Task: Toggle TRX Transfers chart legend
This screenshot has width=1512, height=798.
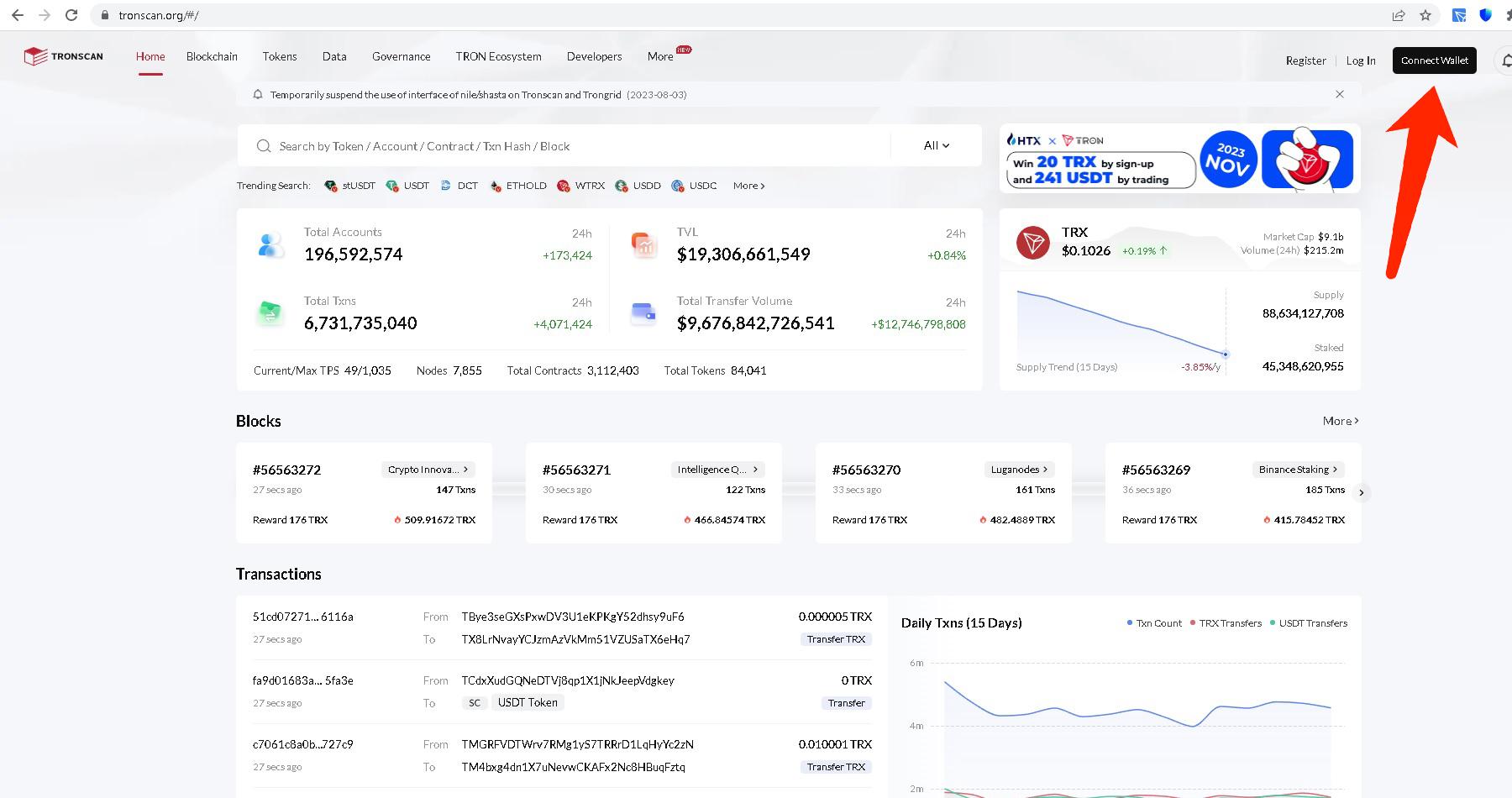Action: [1226, 623]
